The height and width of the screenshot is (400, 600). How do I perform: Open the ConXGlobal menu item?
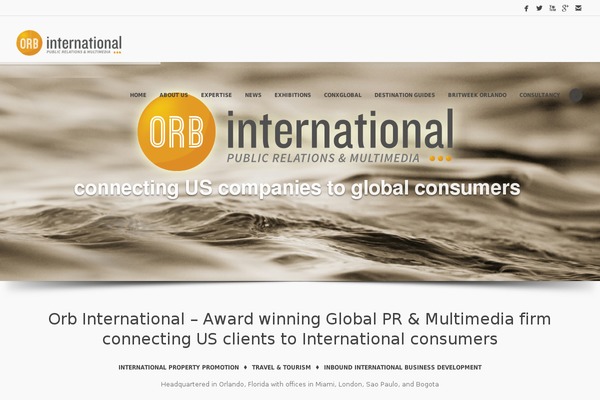(x=342, y=95)
